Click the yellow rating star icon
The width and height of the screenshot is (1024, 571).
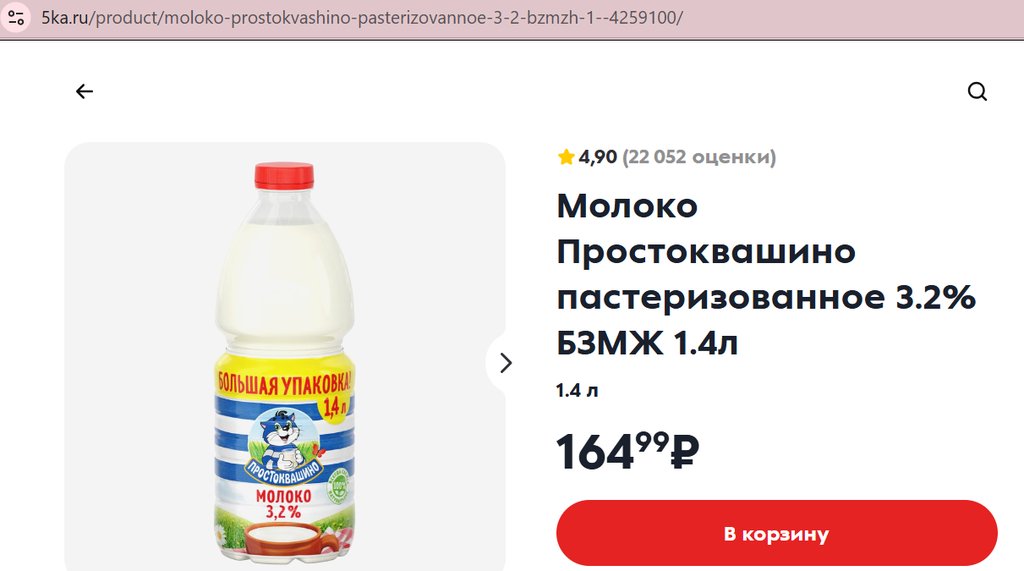pos(566,157)
